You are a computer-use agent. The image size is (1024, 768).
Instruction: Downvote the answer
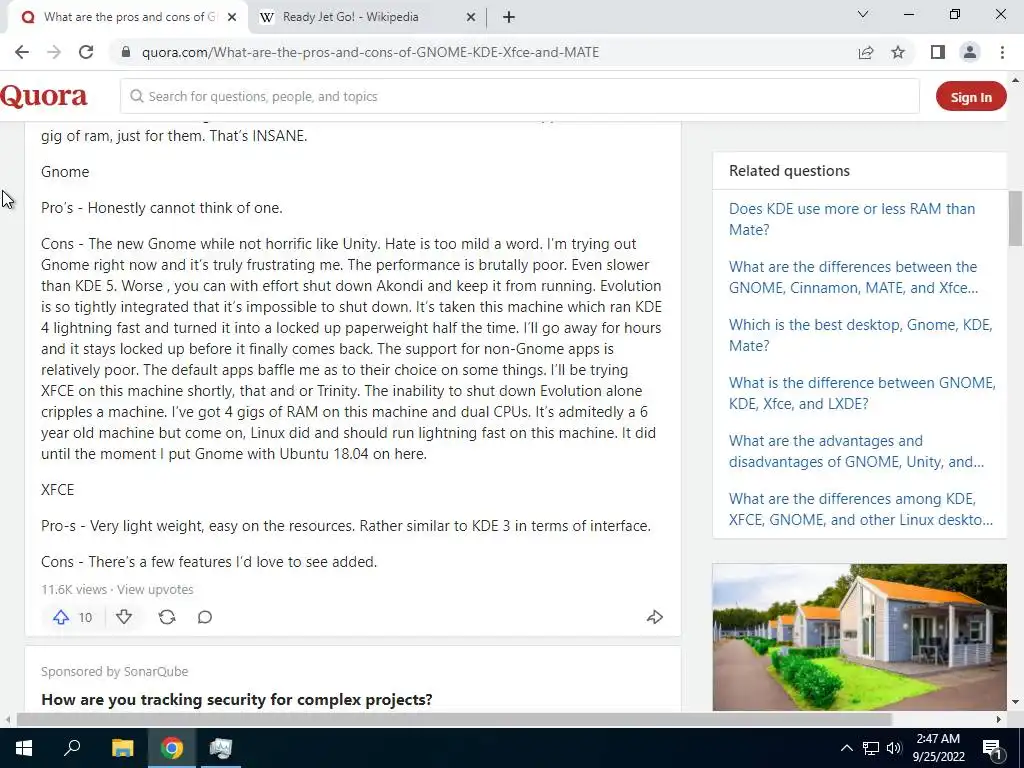click(124, 617)
